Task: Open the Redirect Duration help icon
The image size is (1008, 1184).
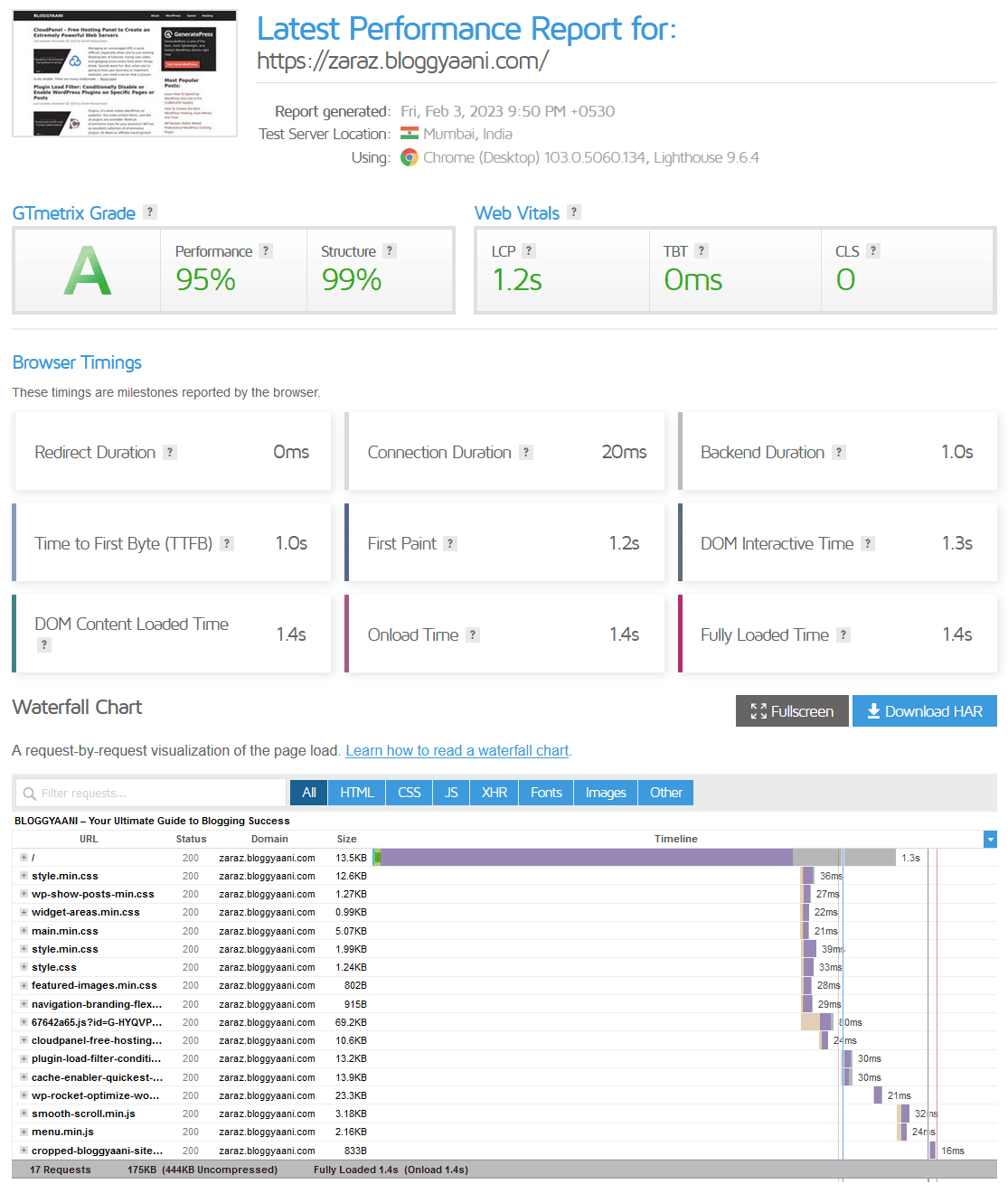Action: pyautogui.click(x=170, y=452)
